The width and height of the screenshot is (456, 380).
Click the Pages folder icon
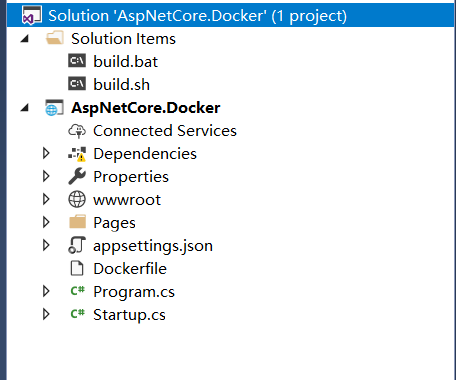coord(77,222)
